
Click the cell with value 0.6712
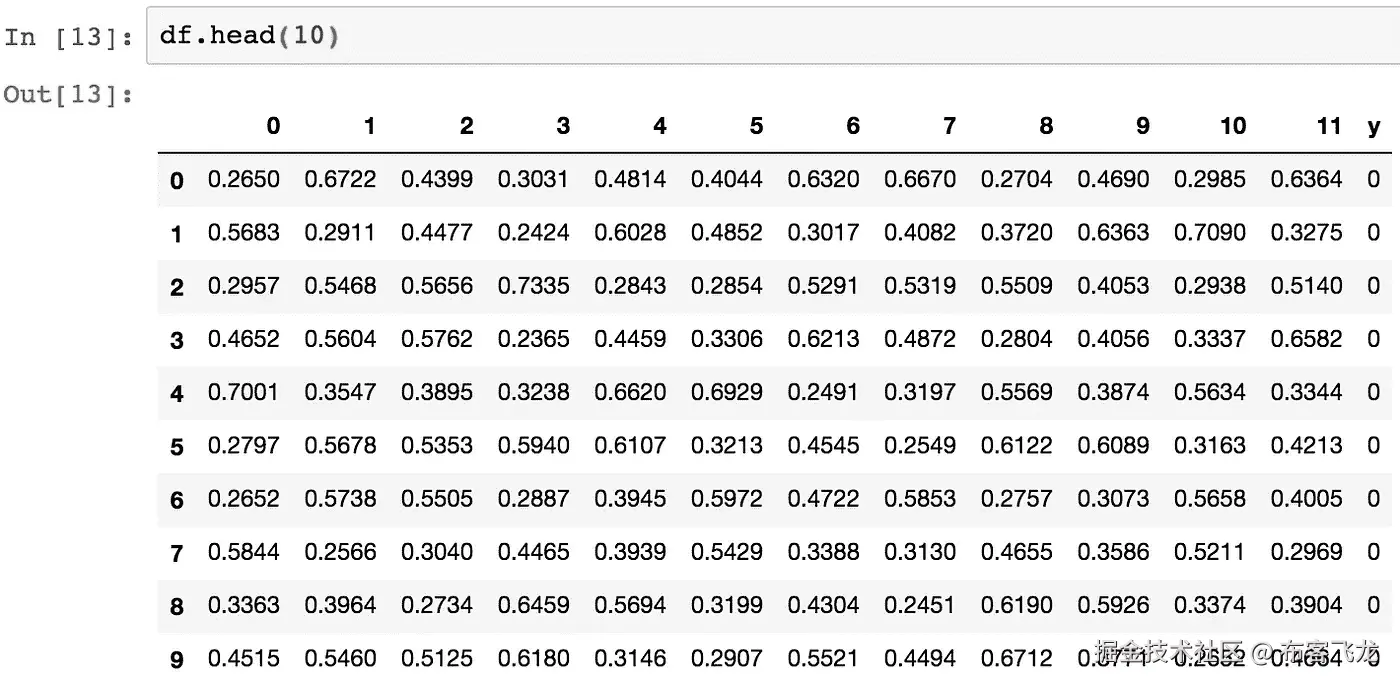1016,658
